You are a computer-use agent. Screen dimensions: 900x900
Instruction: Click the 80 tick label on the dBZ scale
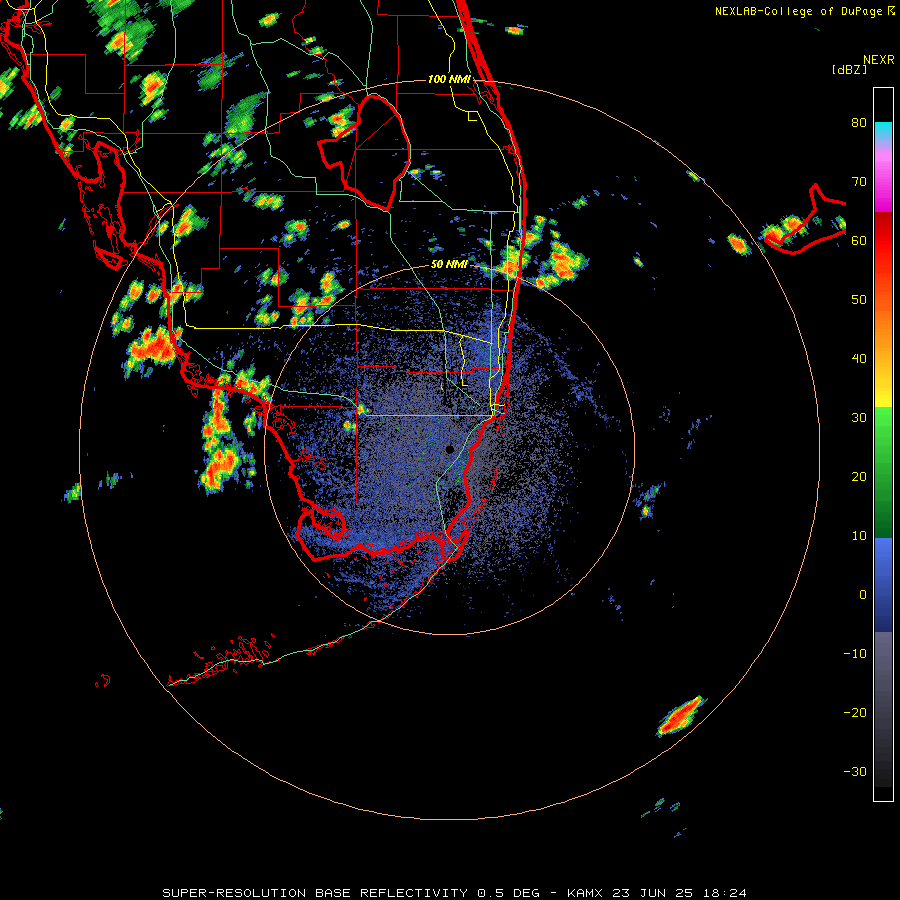click(859, 123)
